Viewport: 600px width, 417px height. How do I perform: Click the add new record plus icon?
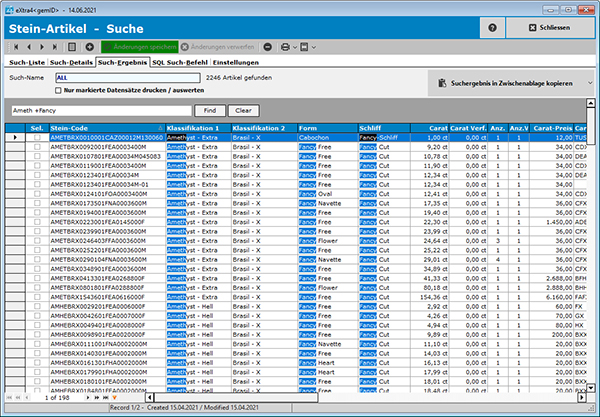[90, 47]
